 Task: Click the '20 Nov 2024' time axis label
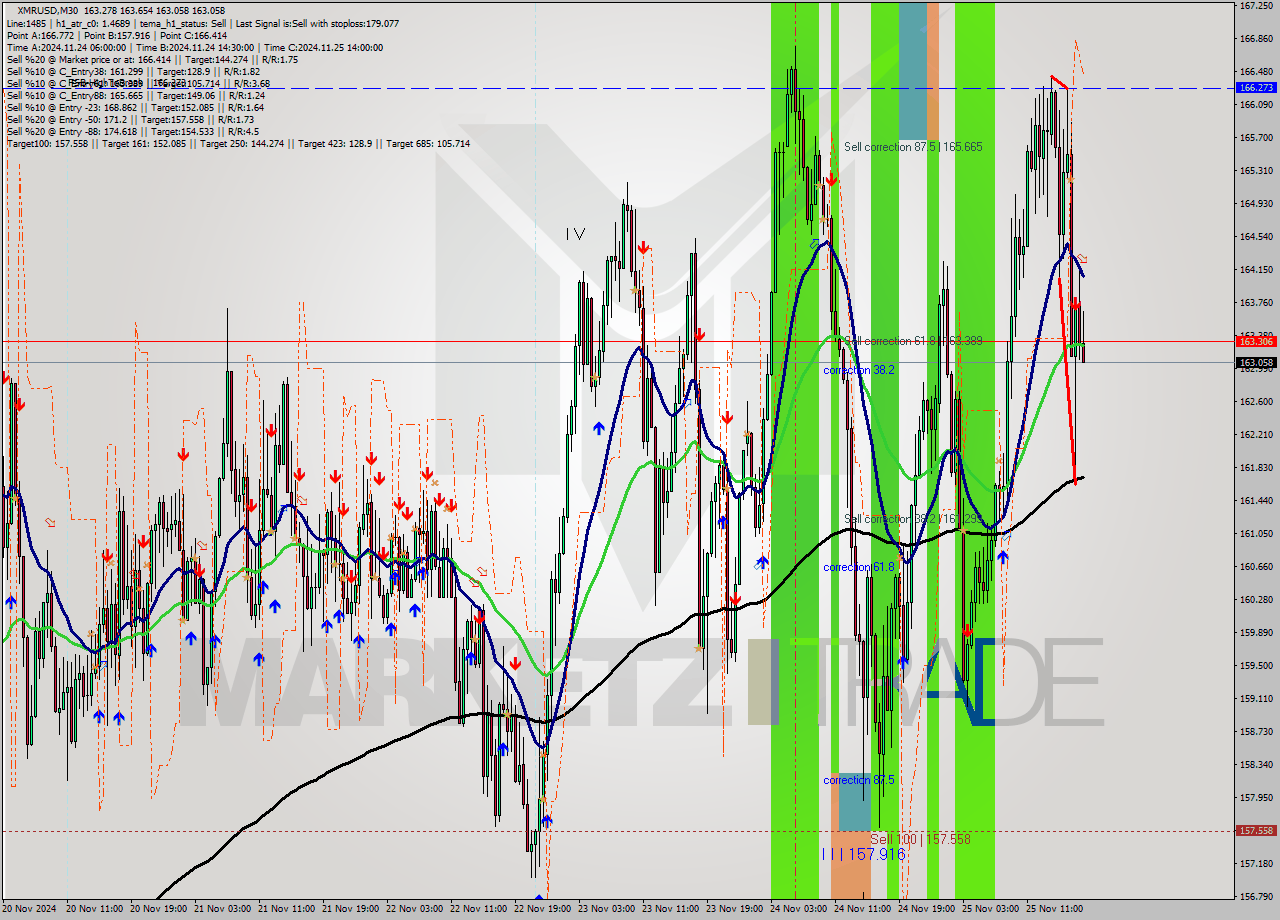tap(29, 909)
